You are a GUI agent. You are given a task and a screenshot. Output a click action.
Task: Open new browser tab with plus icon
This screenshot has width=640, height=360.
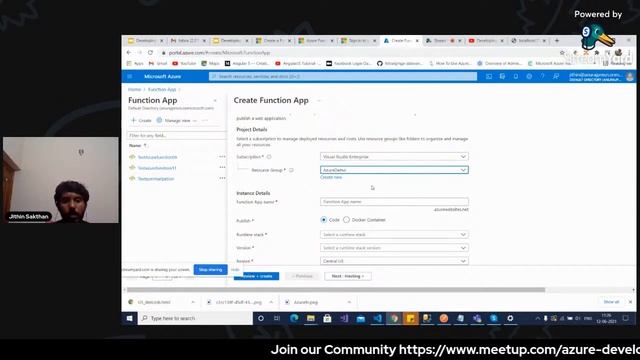[557, 40]
